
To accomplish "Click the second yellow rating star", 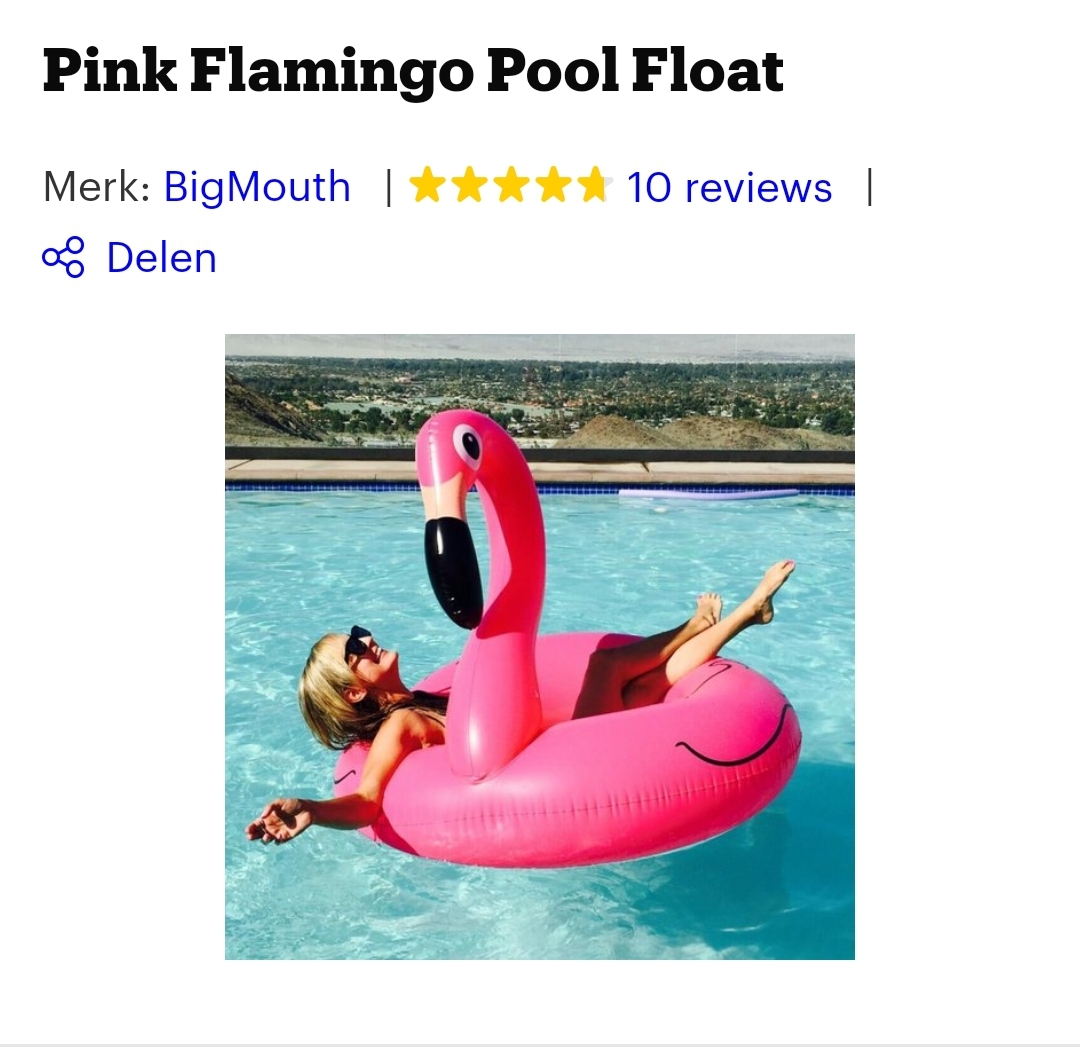I will [469, 186].
